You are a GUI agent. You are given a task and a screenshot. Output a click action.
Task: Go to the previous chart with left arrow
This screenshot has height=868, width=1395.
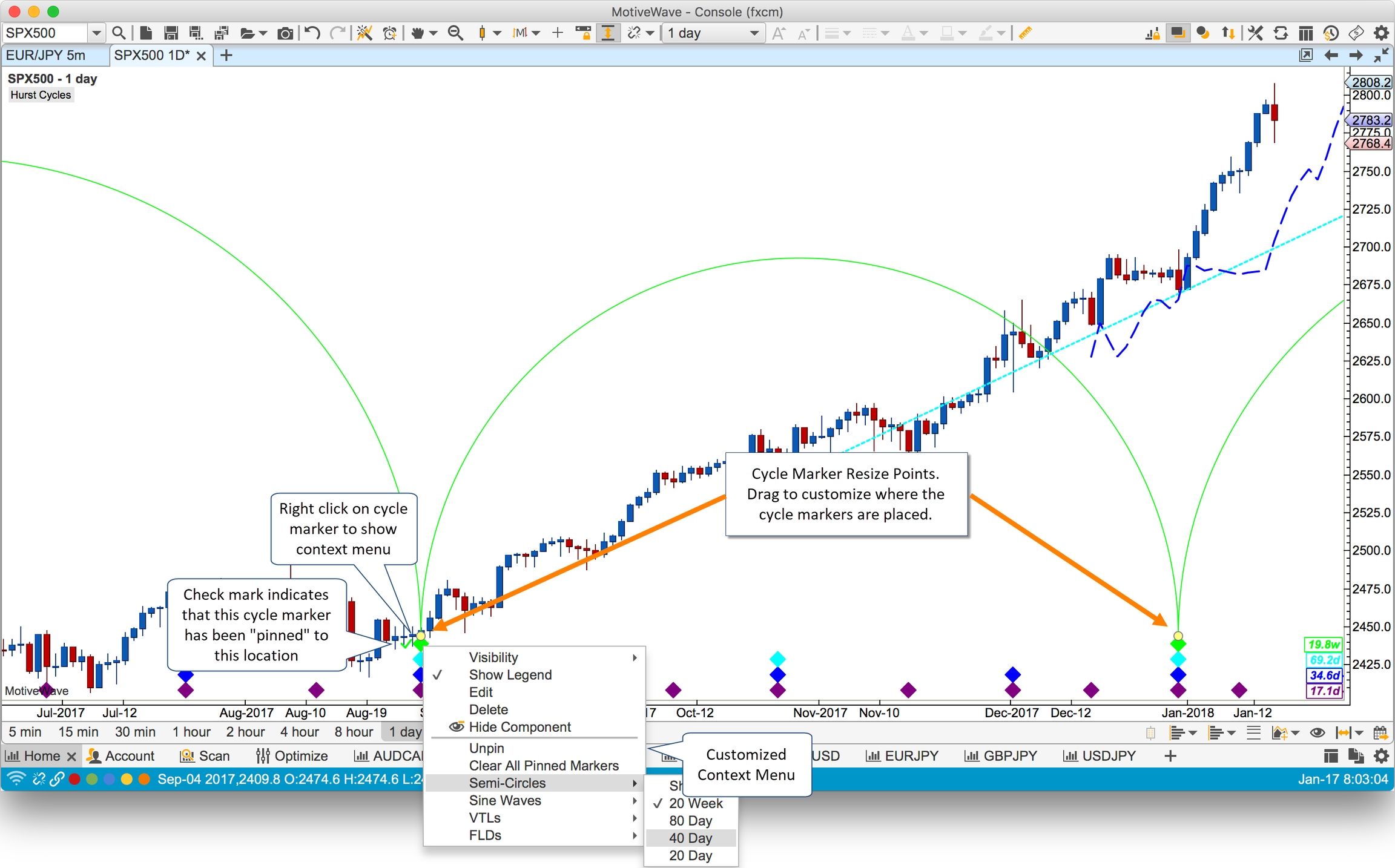tap(1331, 55)
